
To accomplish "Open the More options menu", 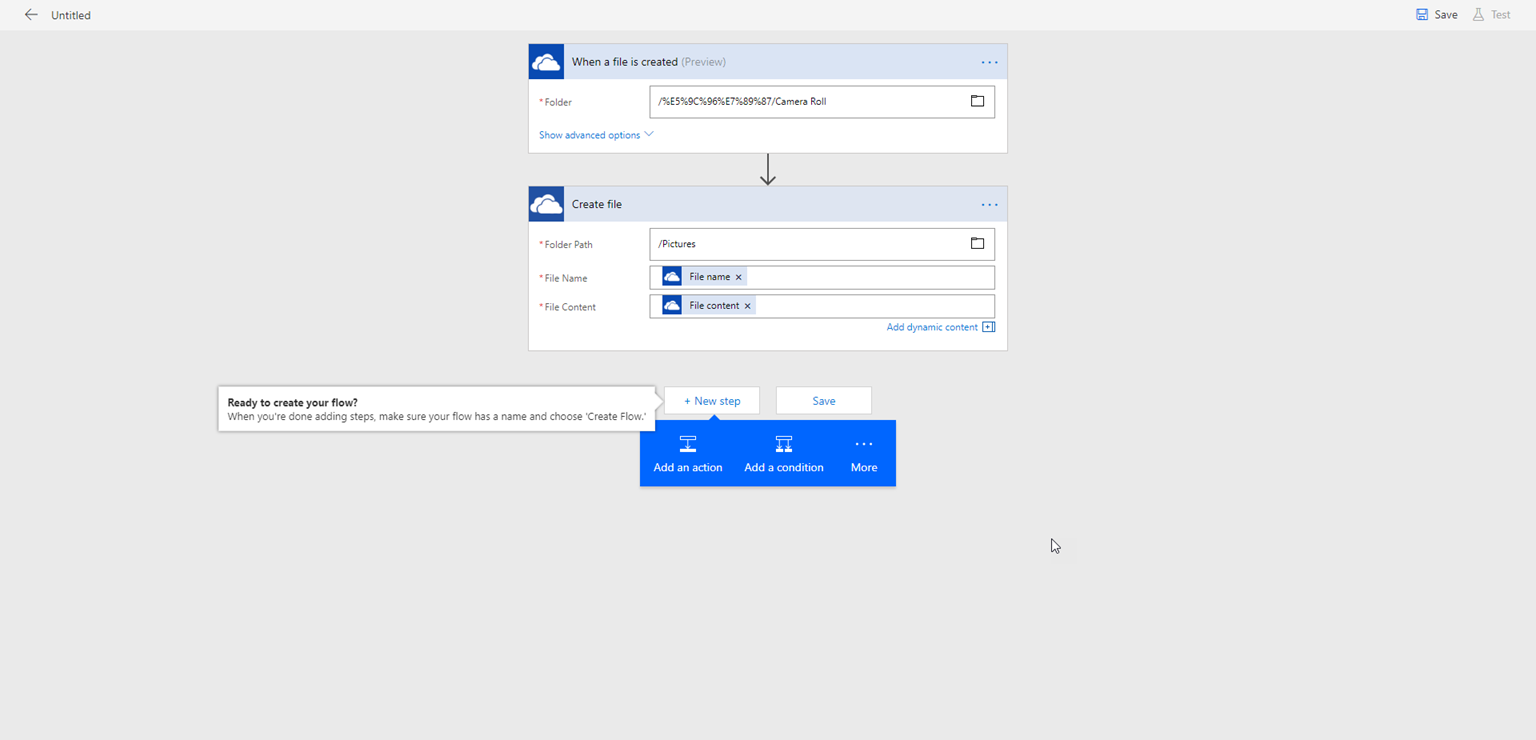I will pos(864,454).
